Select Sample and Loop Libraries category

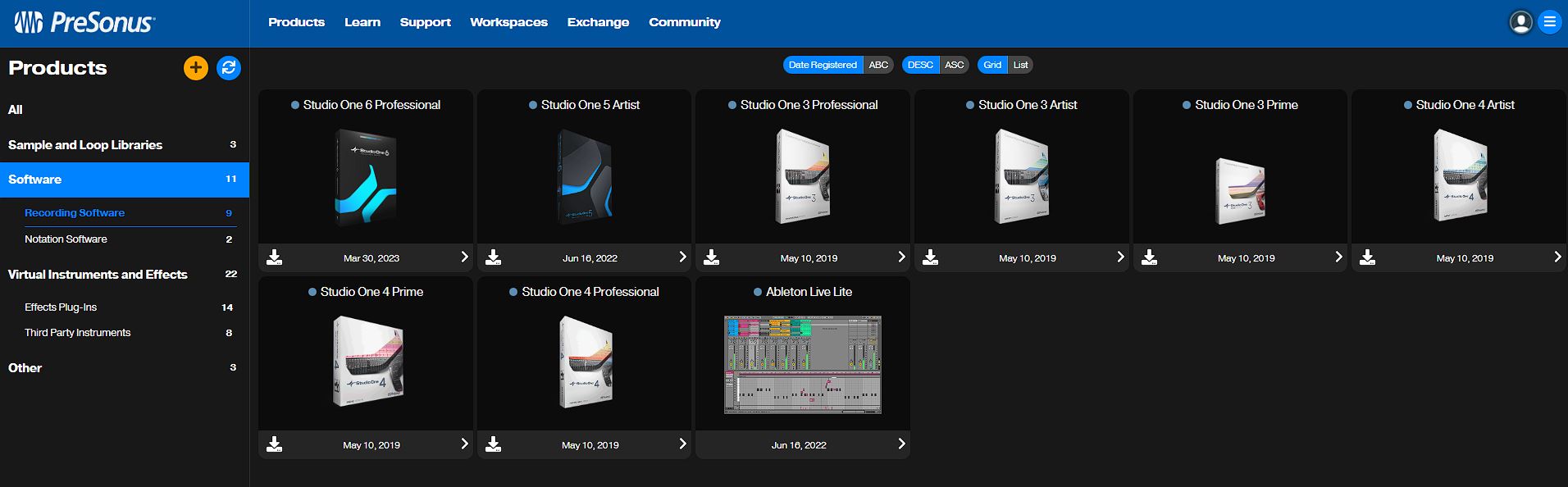(x=125, y=145)
